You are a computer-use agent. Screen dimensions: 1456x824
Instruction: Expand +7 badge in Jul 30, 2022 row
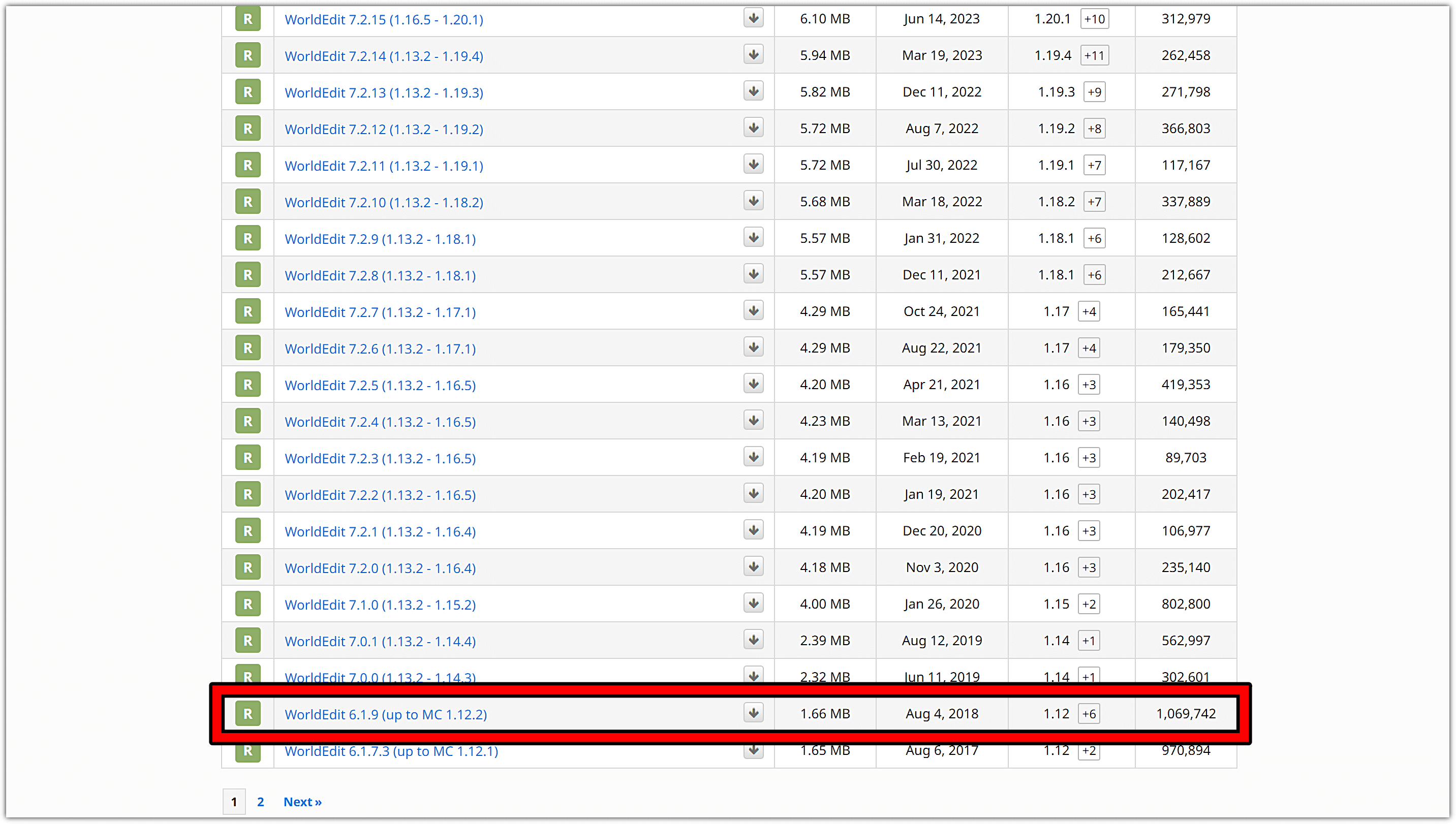coord(1094,165)
